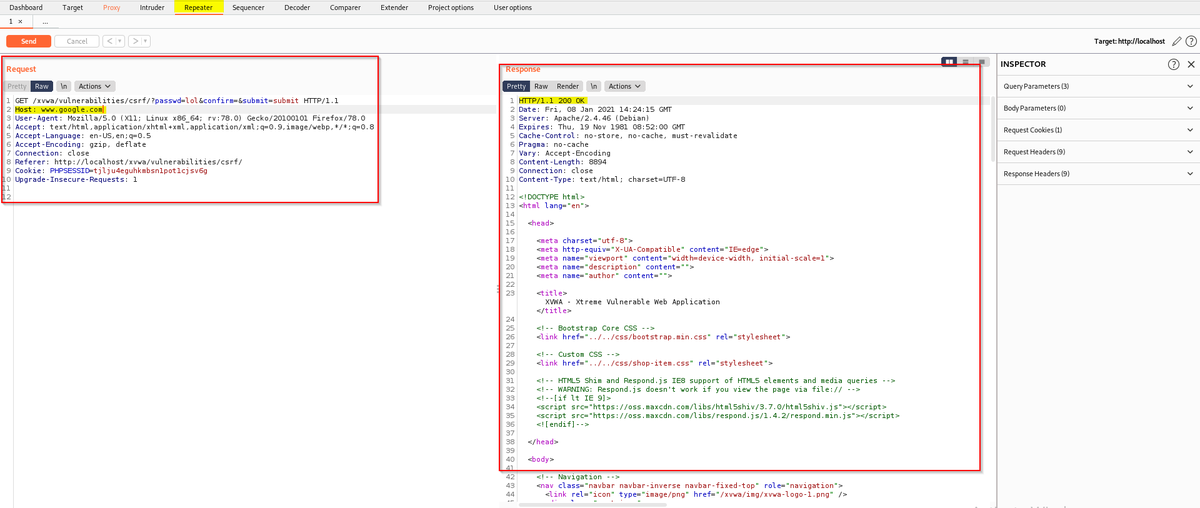Click the Host: www.google.com header line
Viewport: 1200px width, 508px height.
[59, 109]
